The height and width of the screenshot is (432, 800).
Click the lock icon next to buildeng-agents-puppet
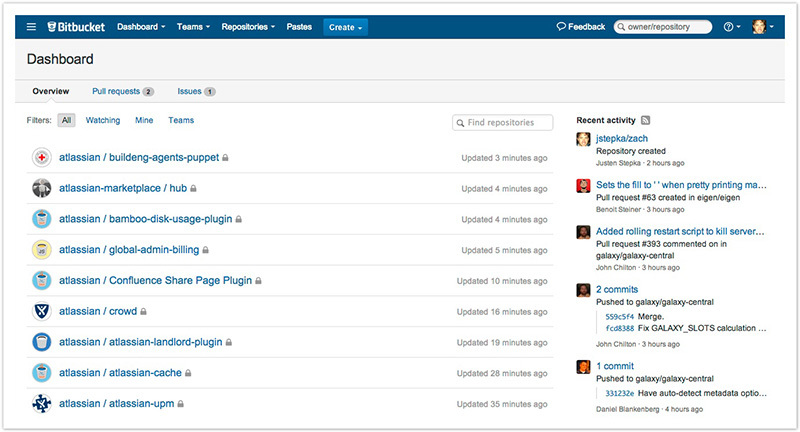pyautogui.click(x=225, y=158)
